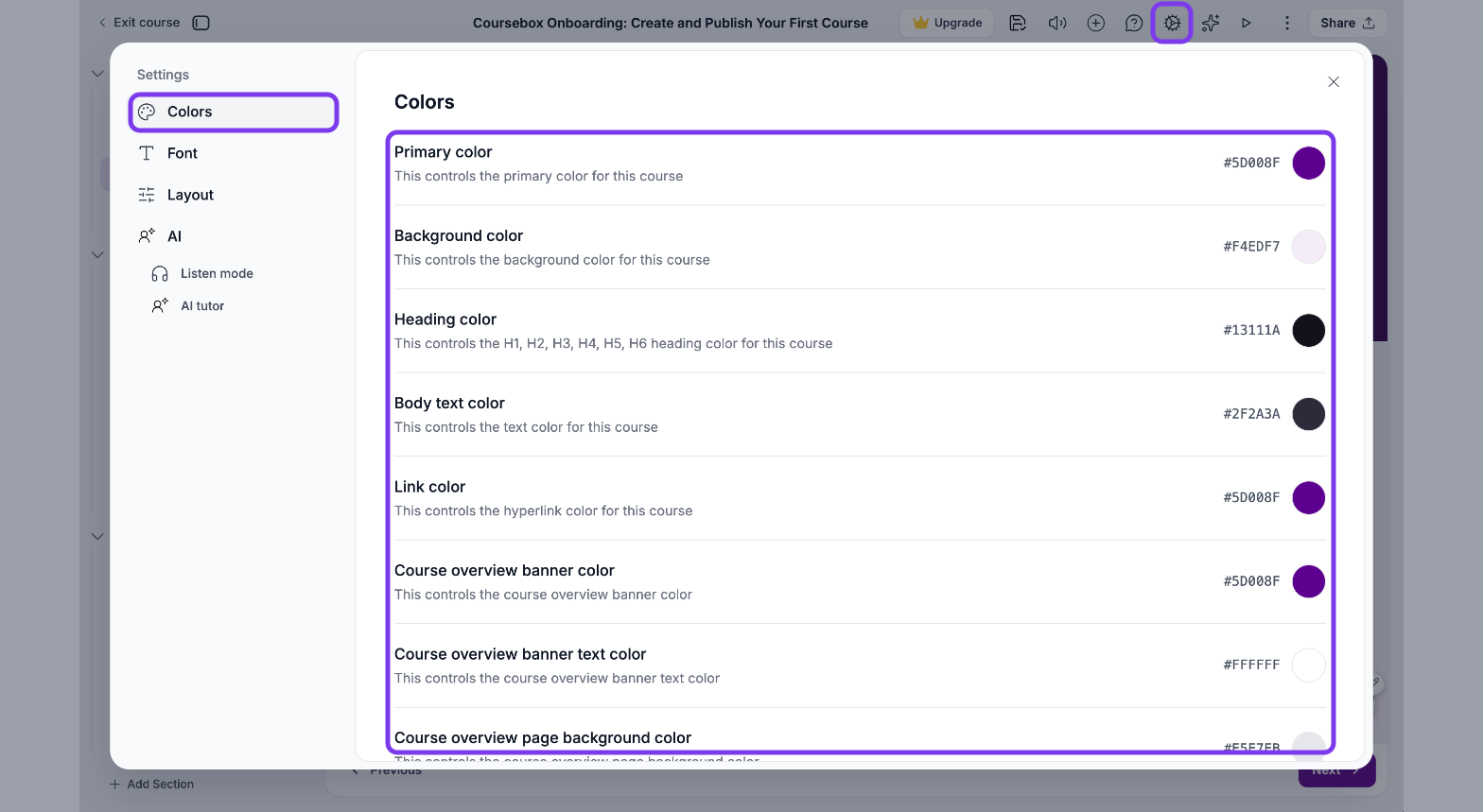Screen dimensions: 1483x812
Task: Collapse the first section chevron in left sidebar
Action: click(x=97, y=74)
